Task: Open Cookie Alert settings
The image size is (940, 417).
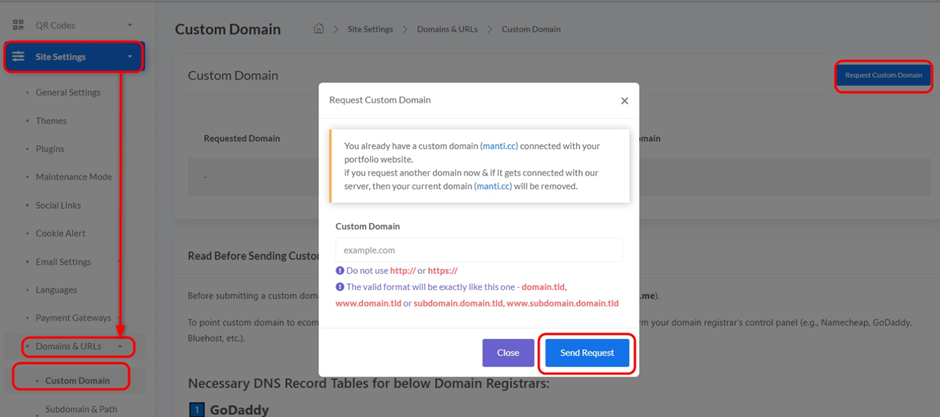Action: click(61, 233)
